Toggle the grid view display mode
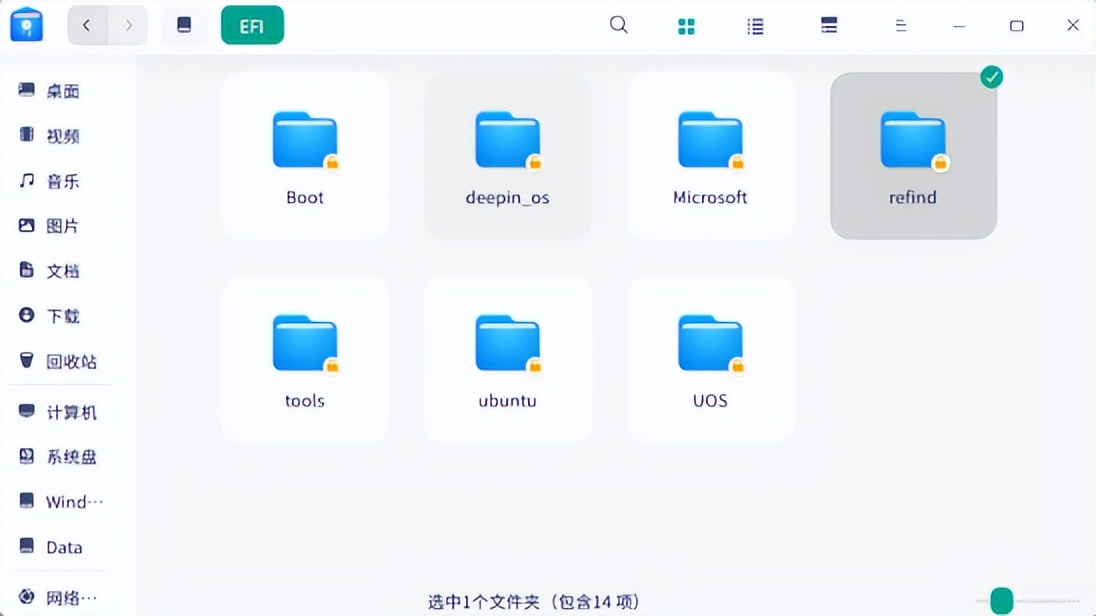1096x616 pixels. (686, 24)
